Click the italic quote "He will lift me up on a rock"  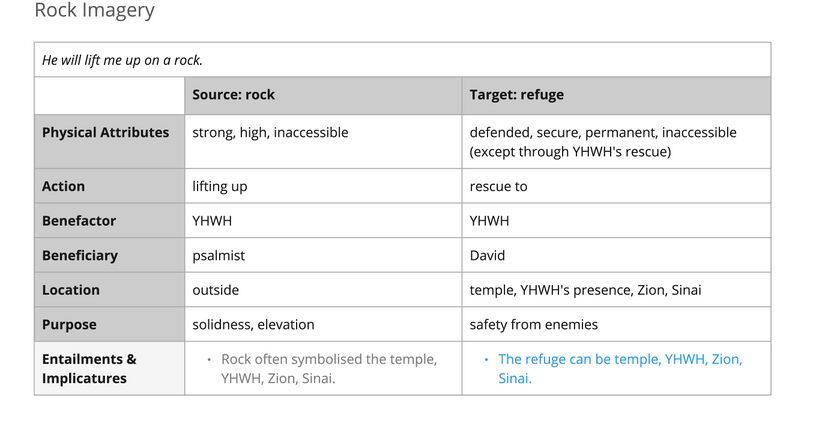[122, 60]
